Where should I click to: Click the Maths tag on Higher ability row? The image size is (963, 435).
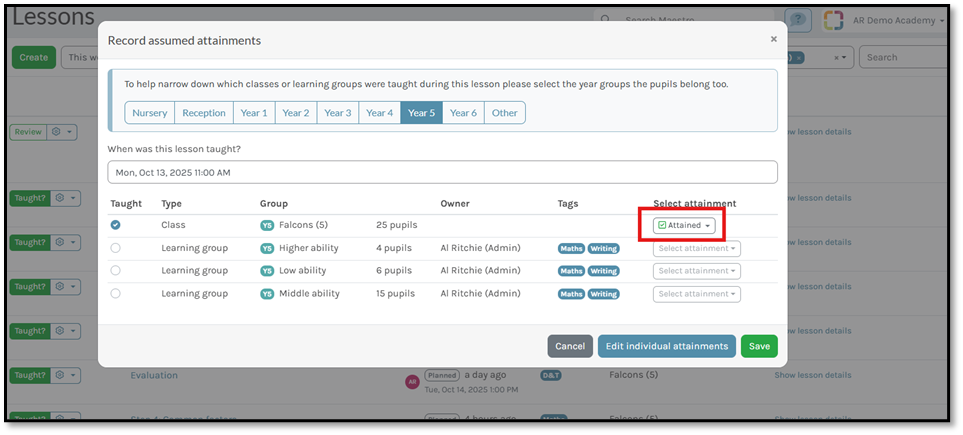[571, 248]
